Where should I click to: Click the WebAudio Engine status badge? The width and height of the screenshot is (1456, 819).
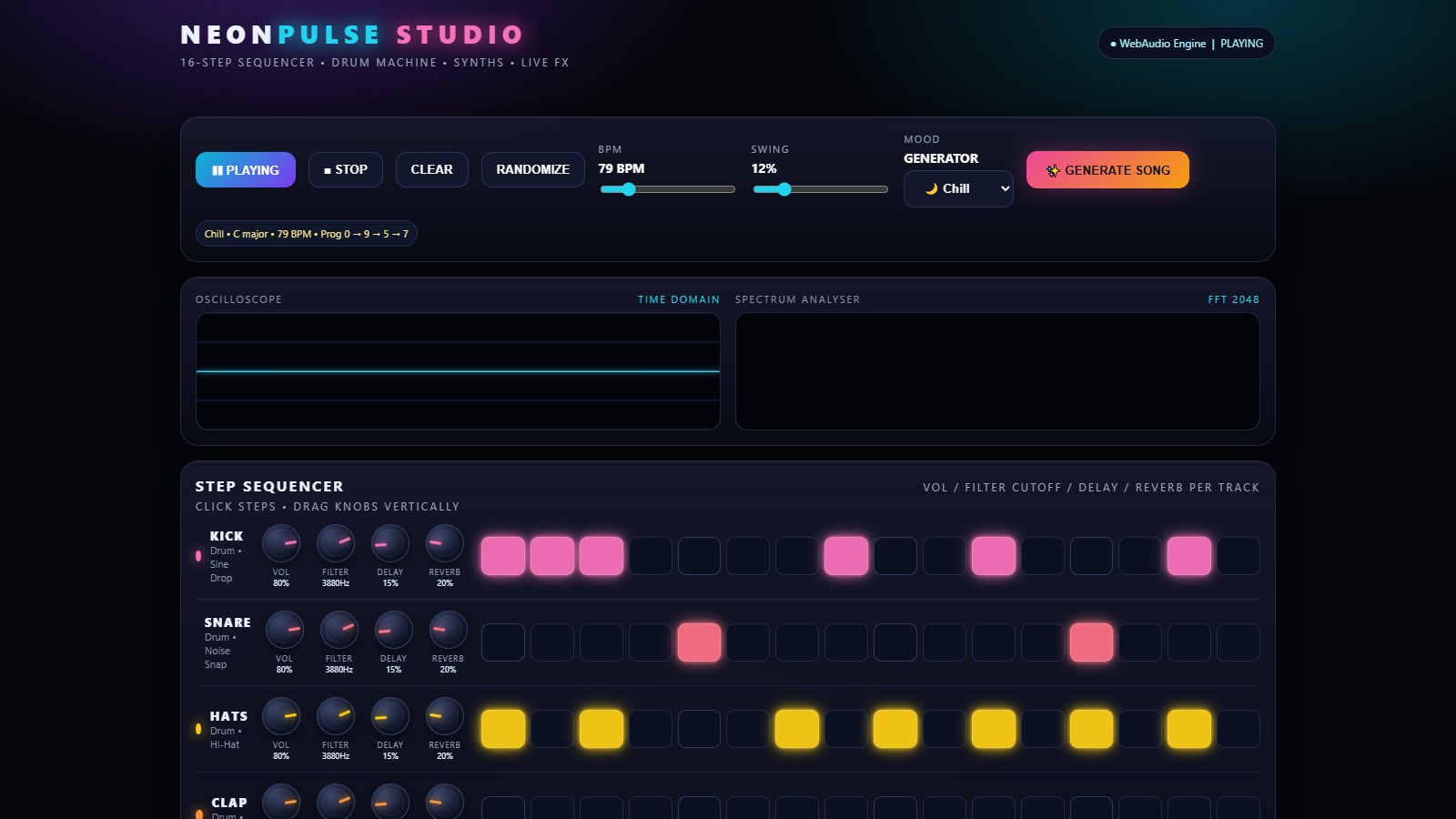1186,43
